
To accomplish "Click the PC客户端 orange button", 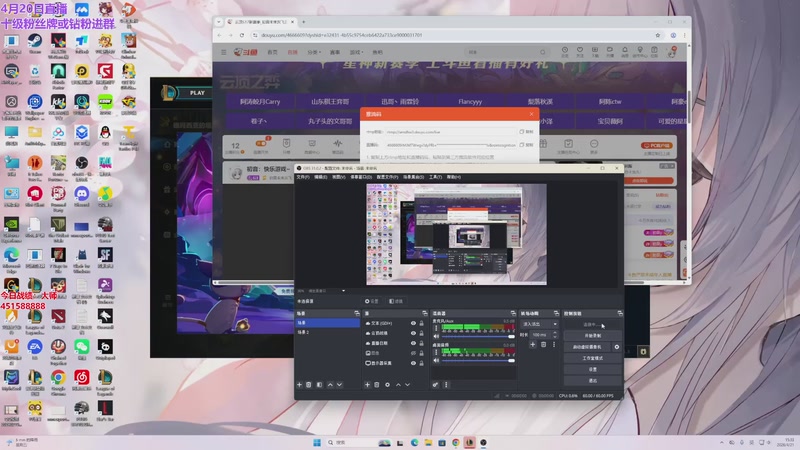I will pos(657,145).
